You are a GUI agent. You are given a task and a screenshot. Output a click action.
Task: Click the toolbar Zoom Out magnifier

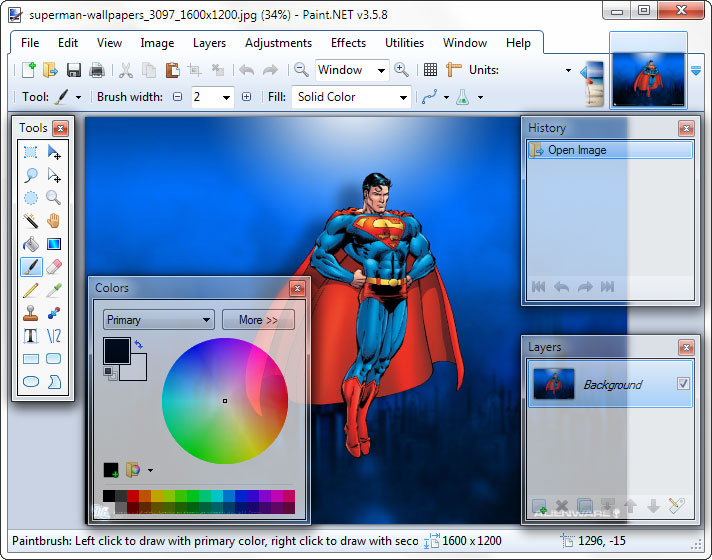301,70
